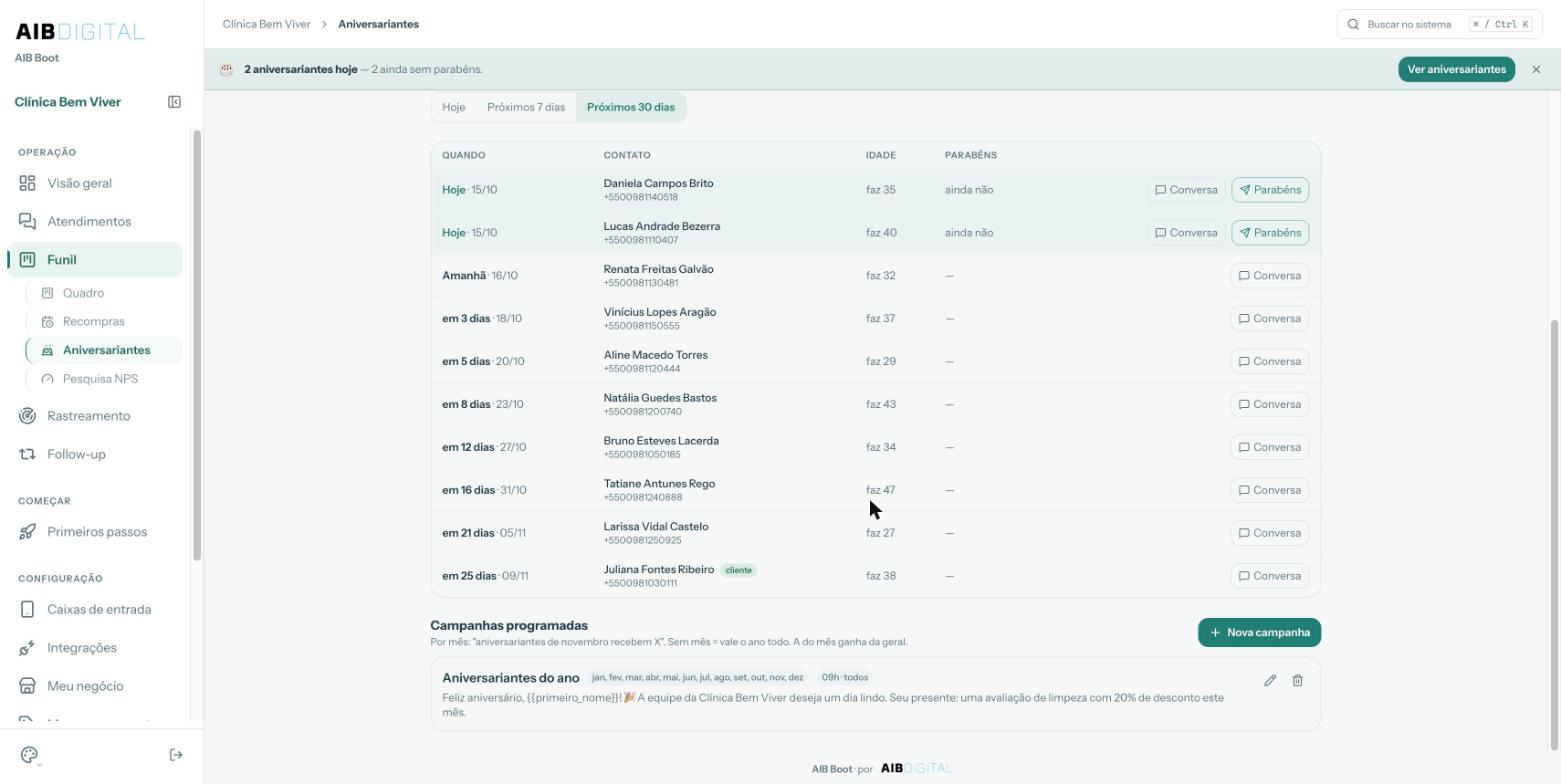
Task: Open Primeiros passos rocket item
Action: click(x=95, y=532)
